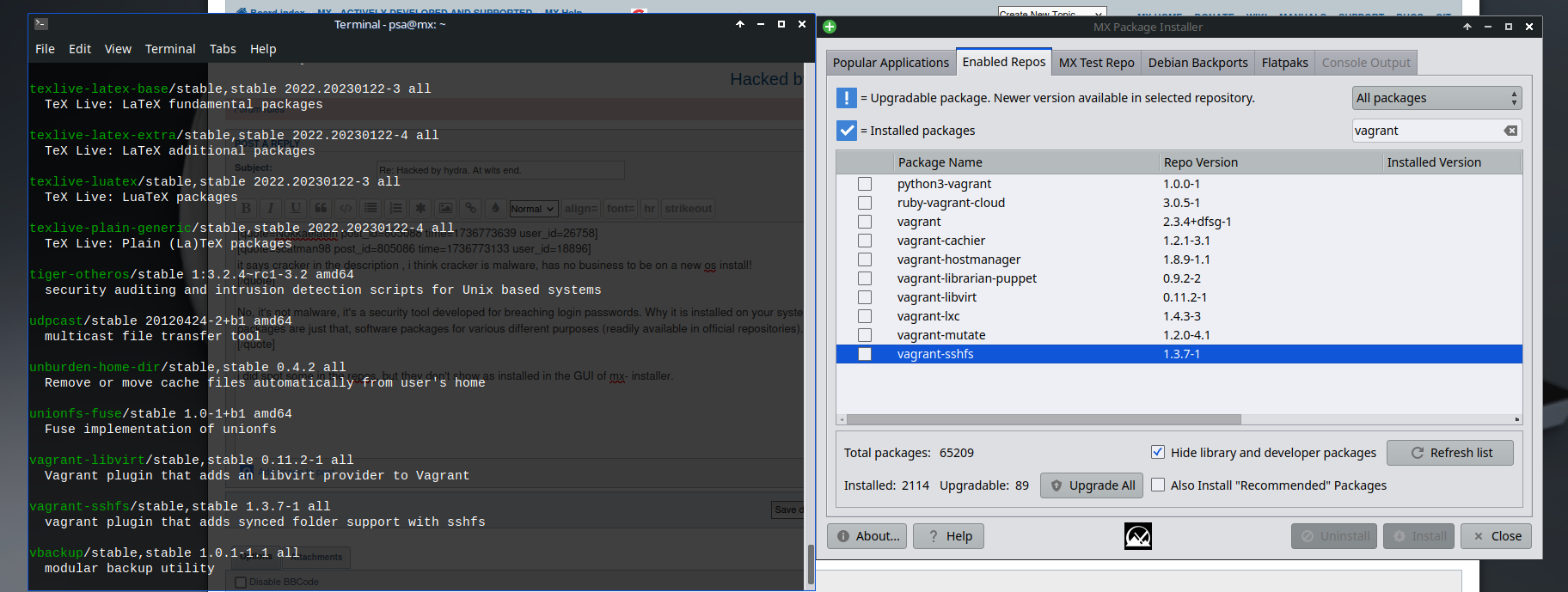Tick the checkbox for vagrant-cachier
Image resolution: width=1568 pixels, height=592 pixels.
(865, 241)
